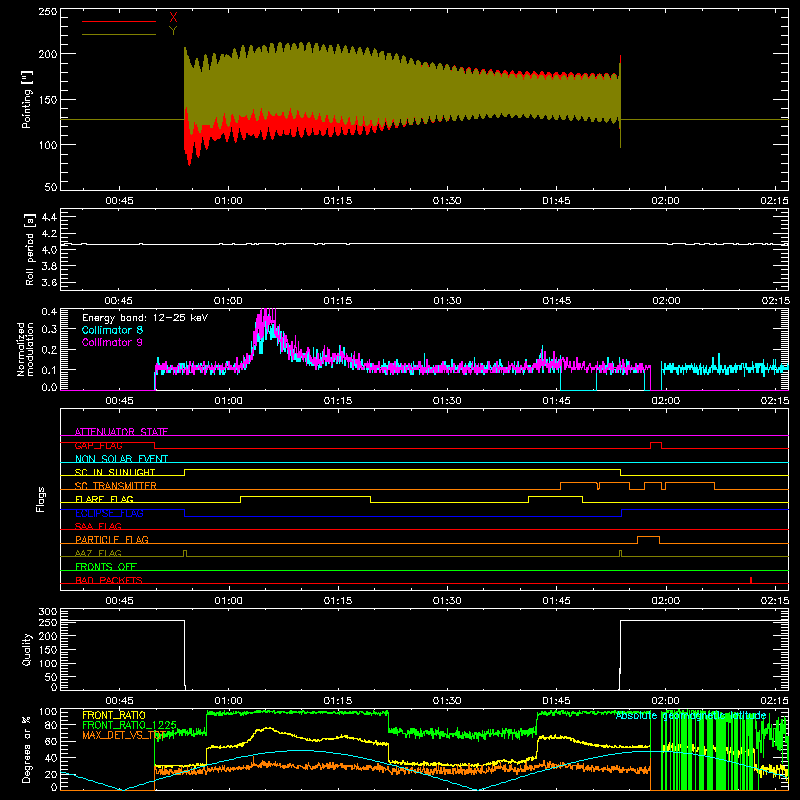This screenshot has height=800, width=800.
Task: Select the A2Z_FLAG label
Action: pyautogui.click(x=98, y=553)
